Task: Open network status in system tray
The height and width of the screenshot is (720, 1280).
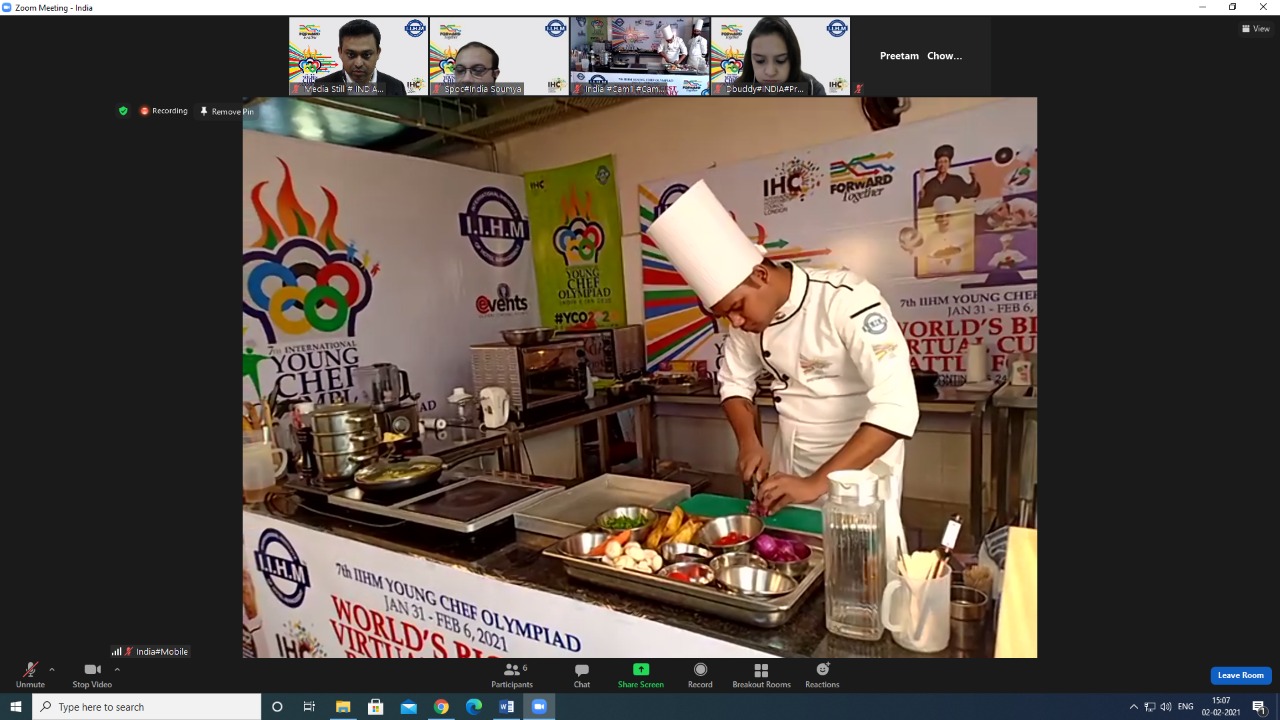Action: pyautogui.click(x=1150, y=707)
